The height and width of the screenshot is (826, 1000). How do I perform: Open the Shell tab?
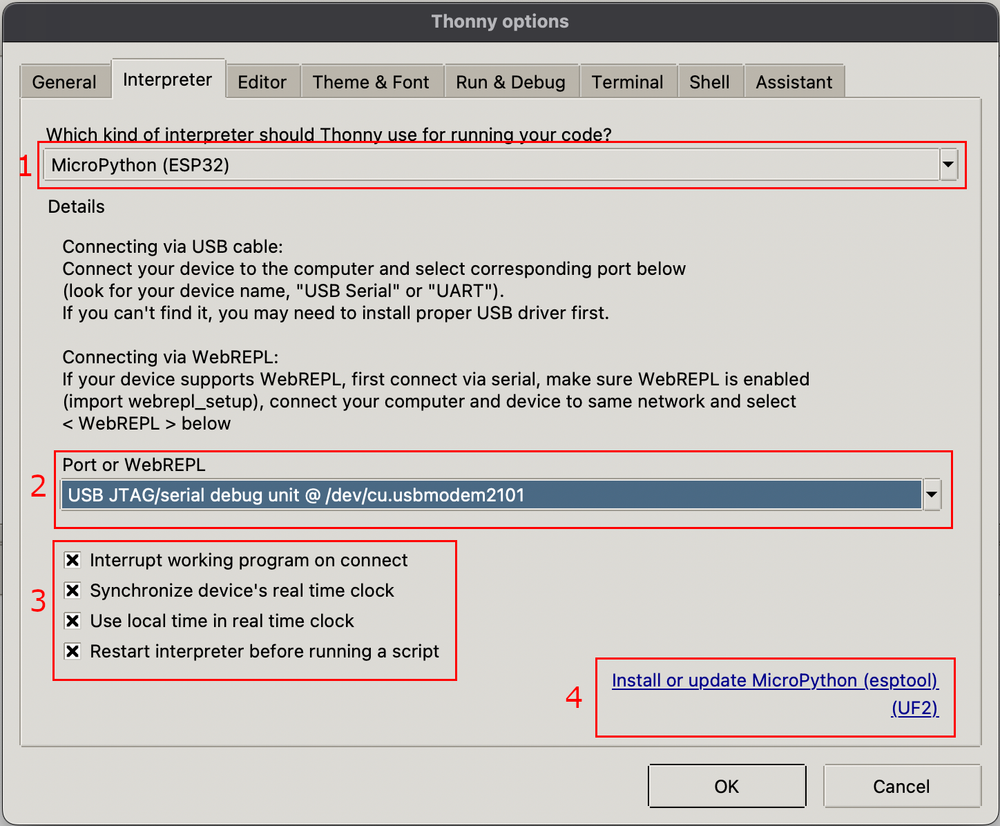coord(710,81)
